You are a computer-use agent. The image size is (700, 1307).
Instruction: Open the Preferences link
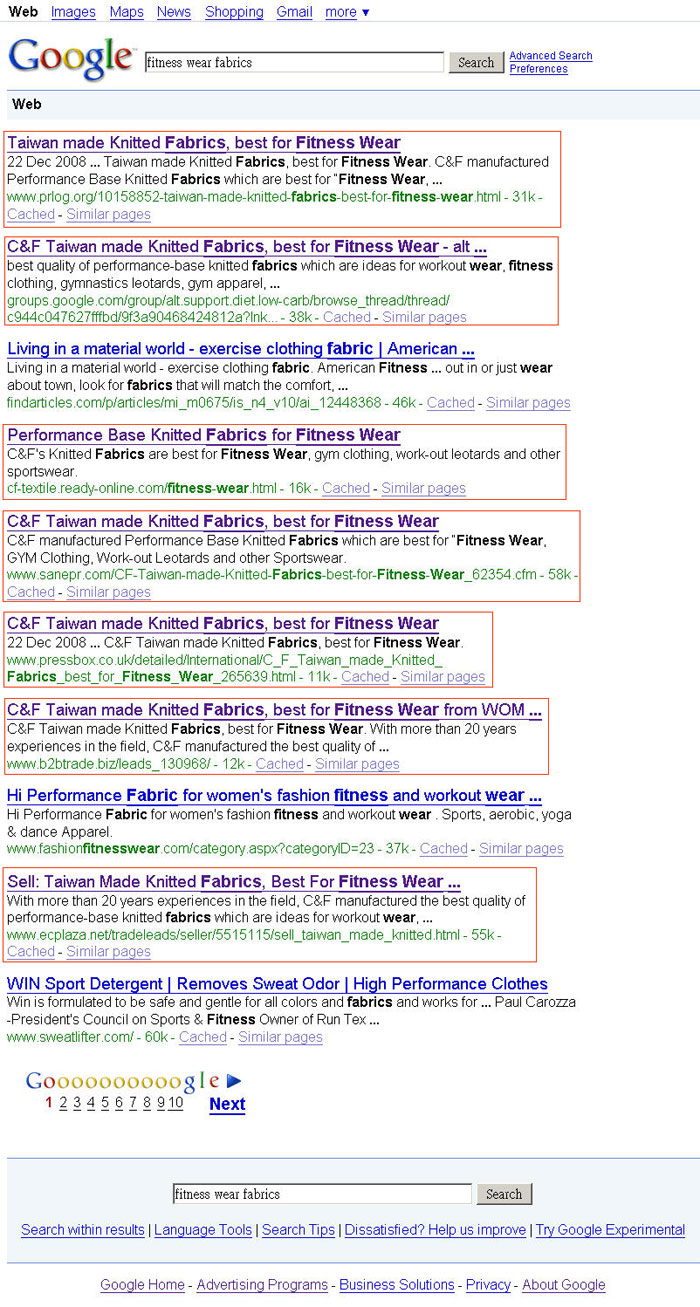(538, 69)
